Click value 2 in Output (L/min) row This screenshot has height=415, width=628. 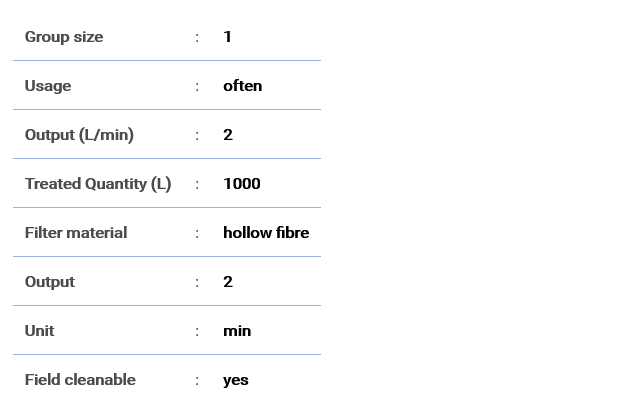tap(228, 135)
